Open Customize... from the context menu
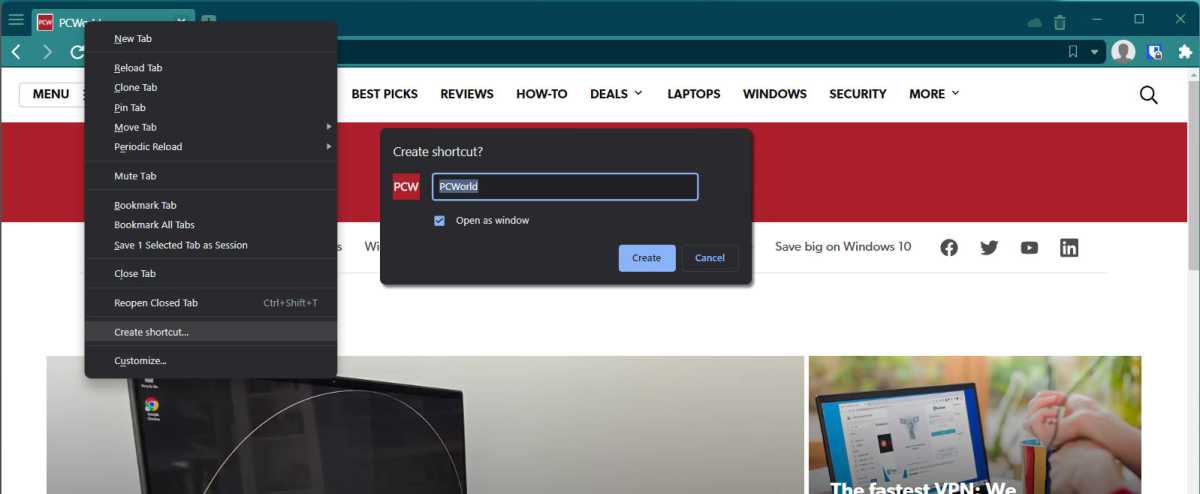 pyautogui.click(x=211, y=361)
